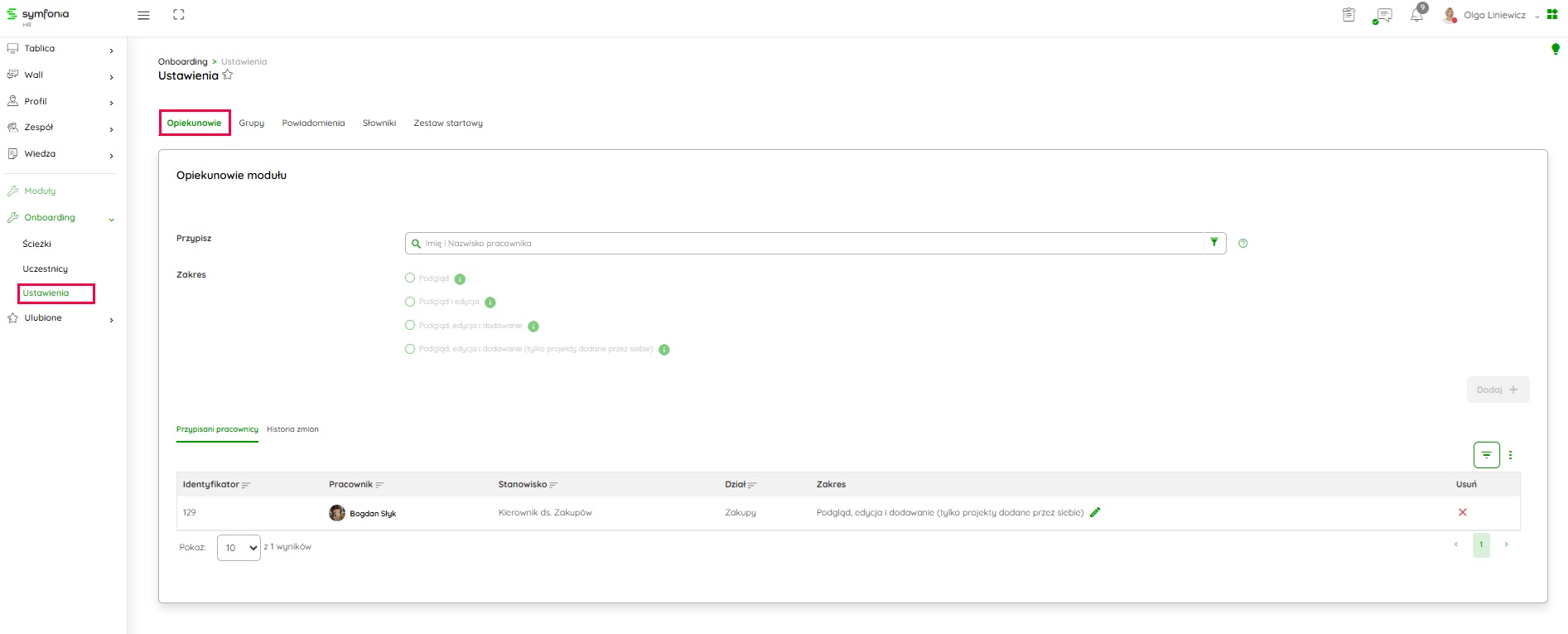1568x634 pixels.
Task: Toggle fullscreen mode icon
Action: click(178, 15)
